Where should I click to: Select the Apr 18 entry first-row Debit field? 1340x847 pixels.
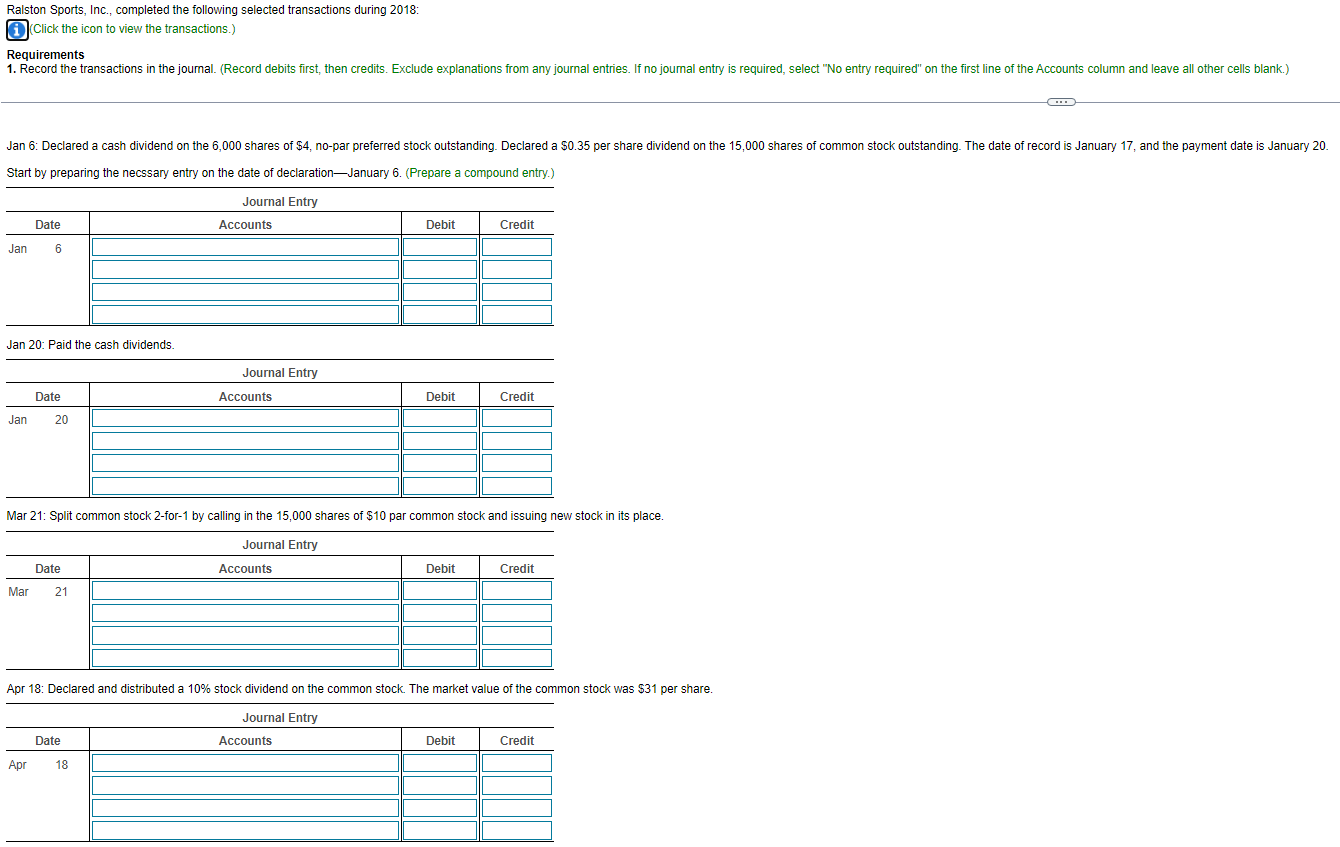[x=440, y=763]
